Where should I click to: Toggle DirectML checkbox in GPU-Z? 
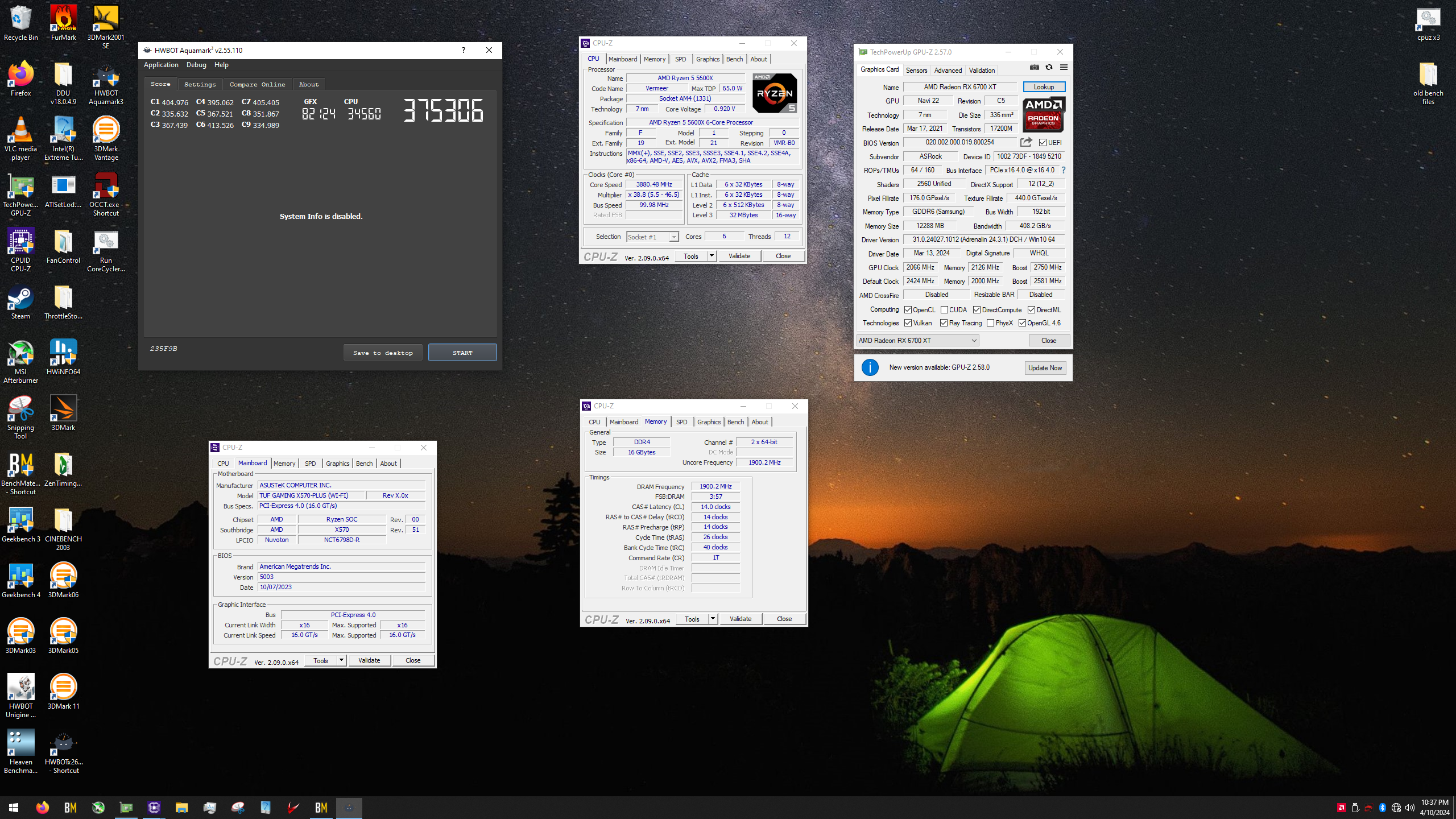tap(1031, 310)
